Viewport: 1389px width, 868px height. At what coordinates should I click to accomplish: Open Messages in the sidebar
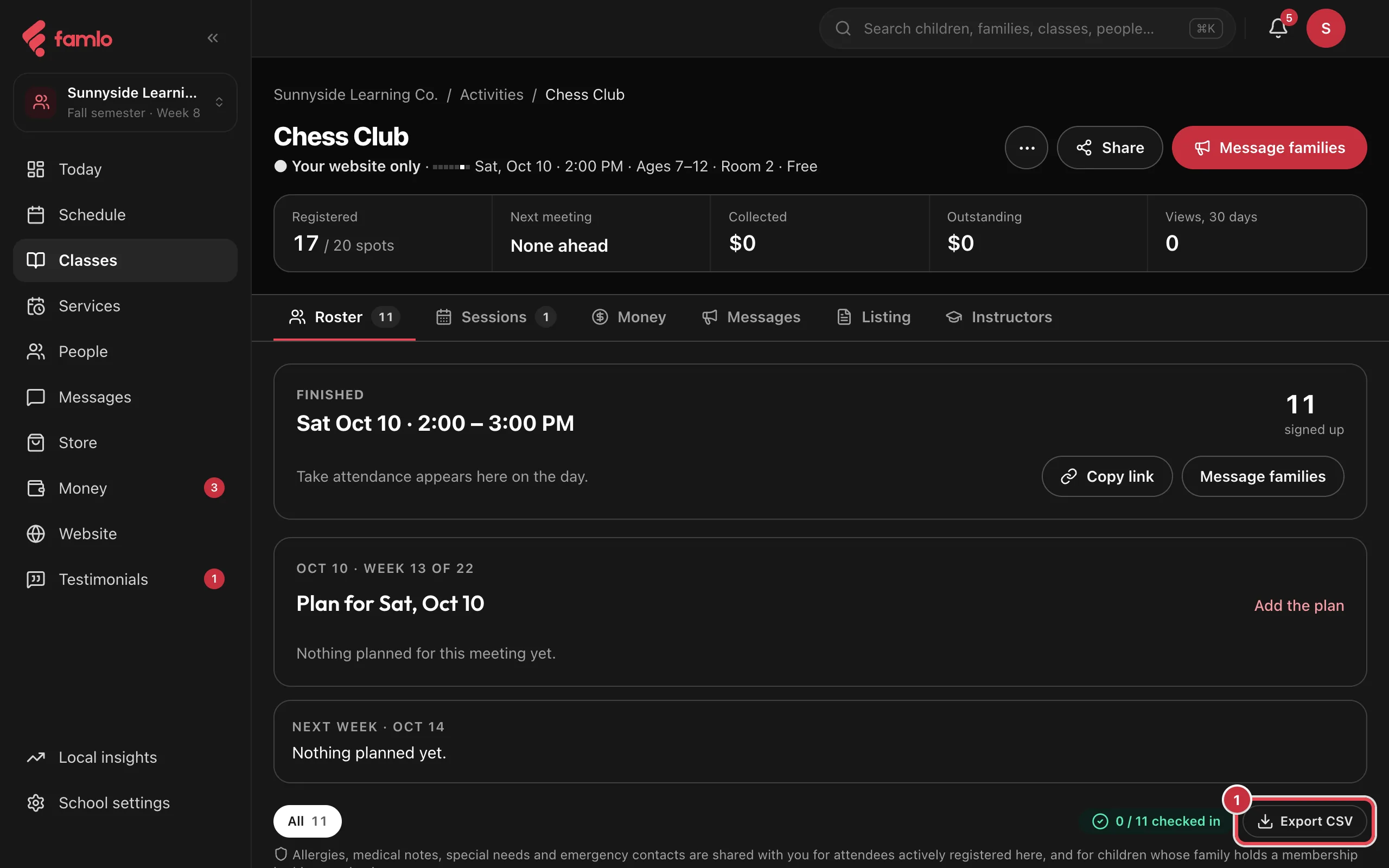[125, 397]
